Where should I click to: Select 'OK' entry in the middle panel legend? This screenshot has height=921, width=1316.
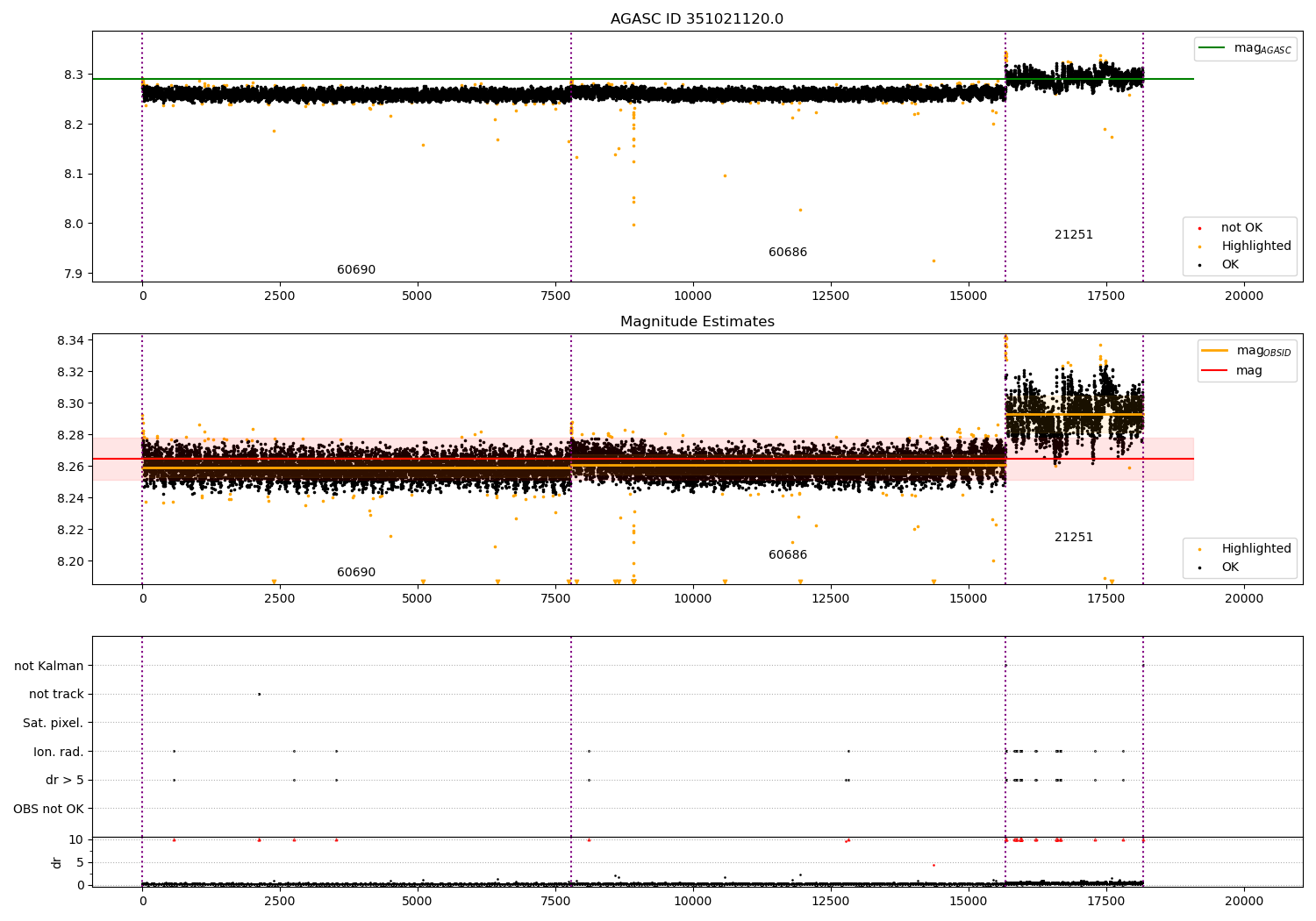(1230, 567)
